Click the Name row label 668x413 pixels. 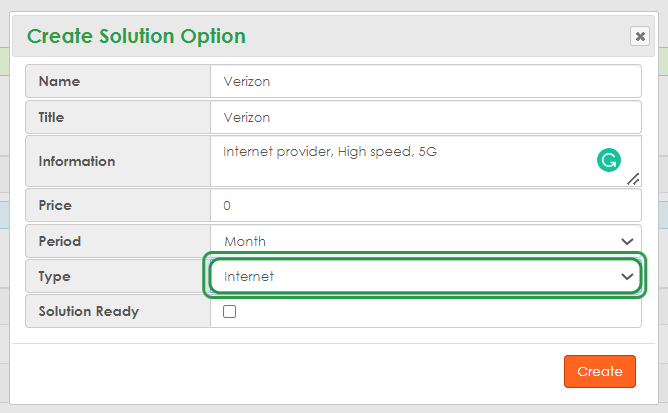coord(59,81)
